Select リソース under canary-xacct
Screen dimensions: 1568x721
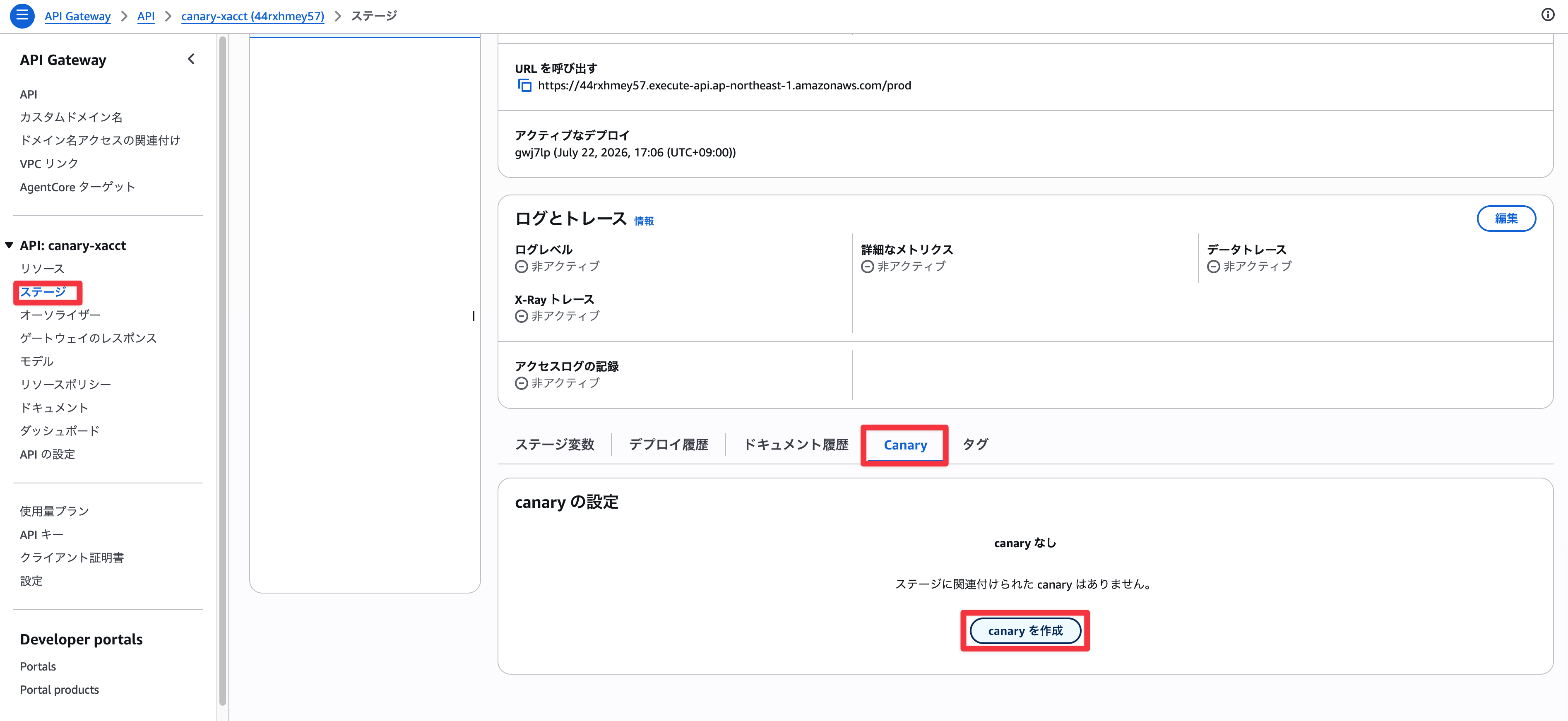click(42, 268)
